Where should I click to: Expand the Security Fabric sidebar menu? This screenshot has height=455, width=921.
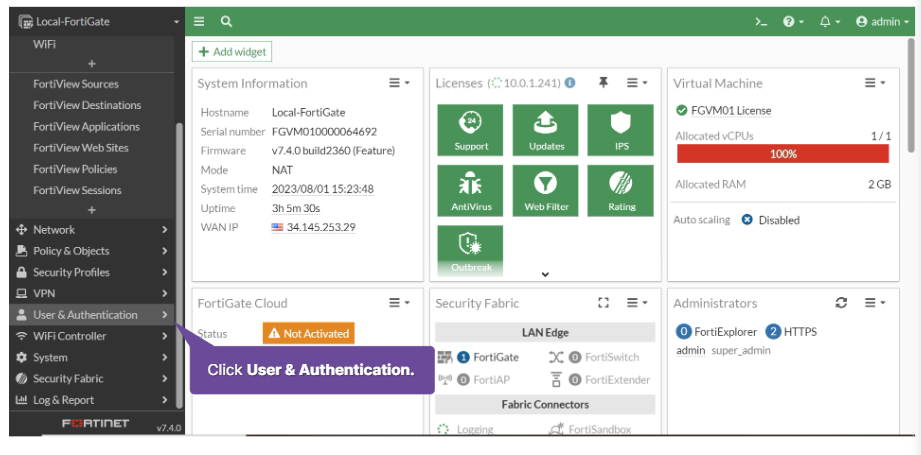point(92,379)
